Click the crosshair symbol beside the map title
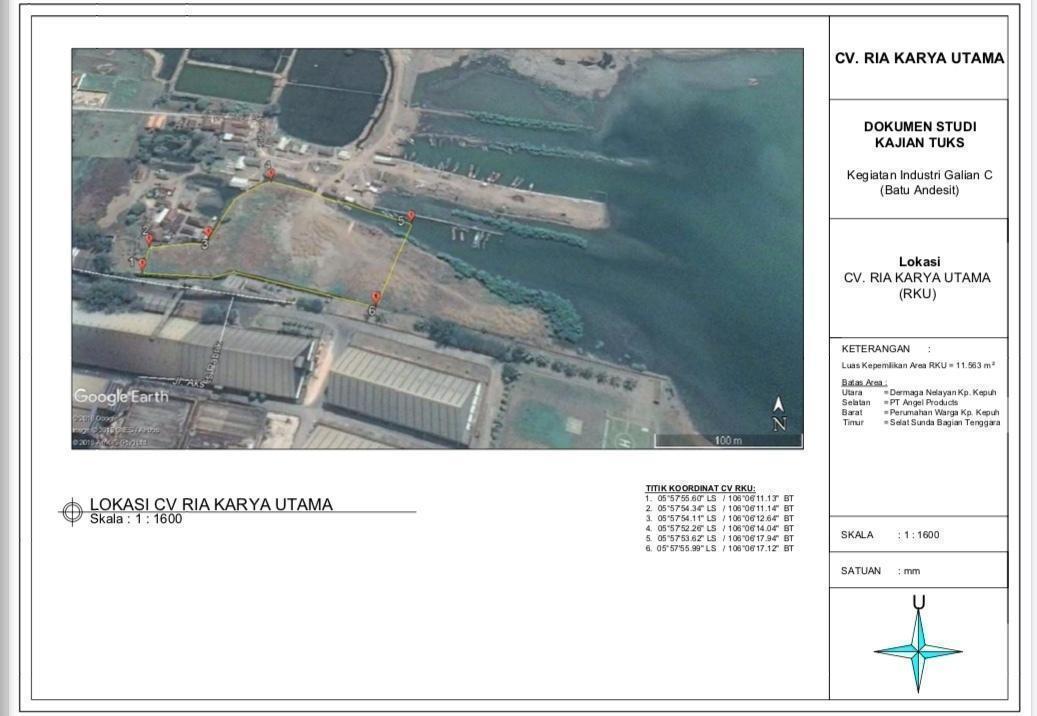 (x=72, y=512)
